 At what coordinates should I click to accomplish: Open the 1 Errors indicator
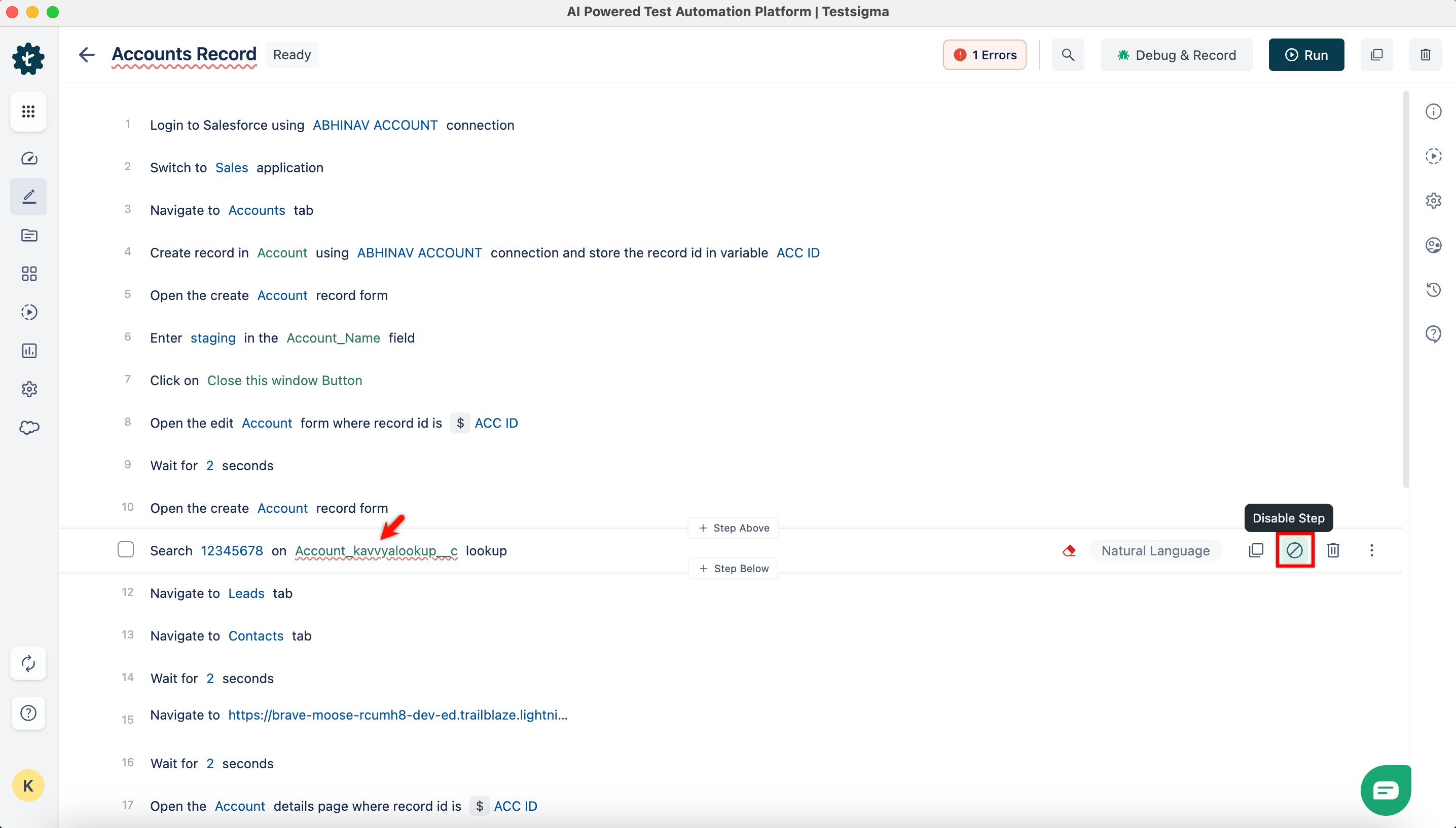coord(984,55)
